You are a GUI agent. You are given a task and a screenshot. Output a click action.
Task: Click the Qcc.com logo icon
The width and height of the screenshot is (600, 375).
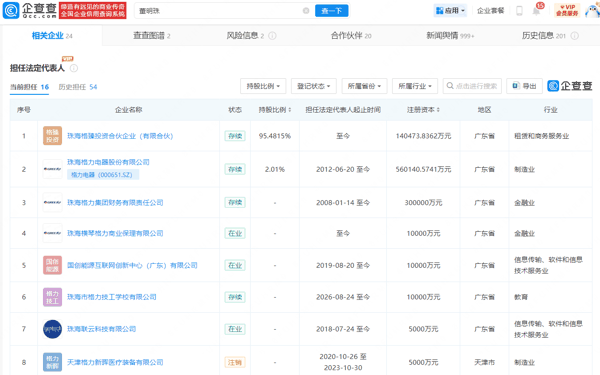10,10
